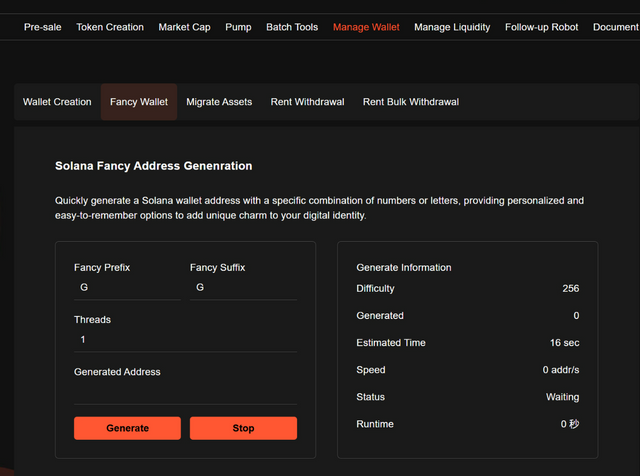Select the Pump navigation item
The height and width of the screenshot is (476, 640).
pos(238,27)
